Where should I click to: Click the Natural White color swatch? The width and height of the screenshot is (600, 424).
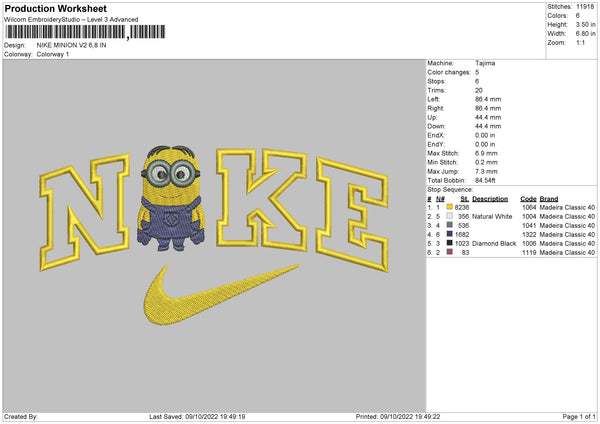[449, 216]
